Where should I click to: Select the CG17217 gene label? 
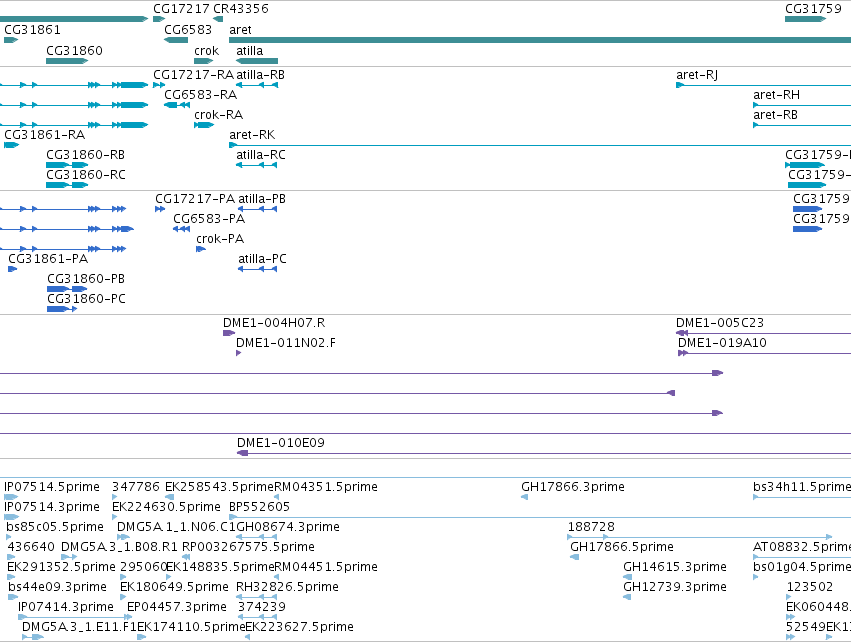[x=181, y=9]
